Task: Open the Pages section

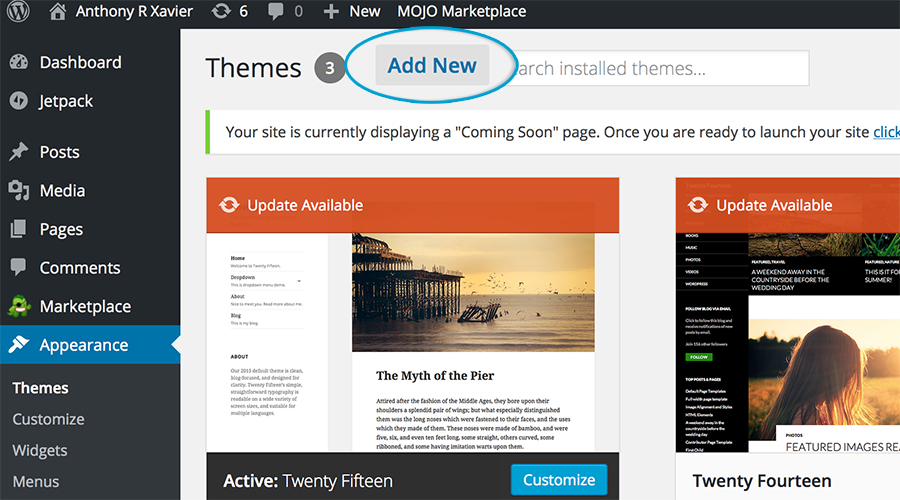Action: click(x=61, y=230)
